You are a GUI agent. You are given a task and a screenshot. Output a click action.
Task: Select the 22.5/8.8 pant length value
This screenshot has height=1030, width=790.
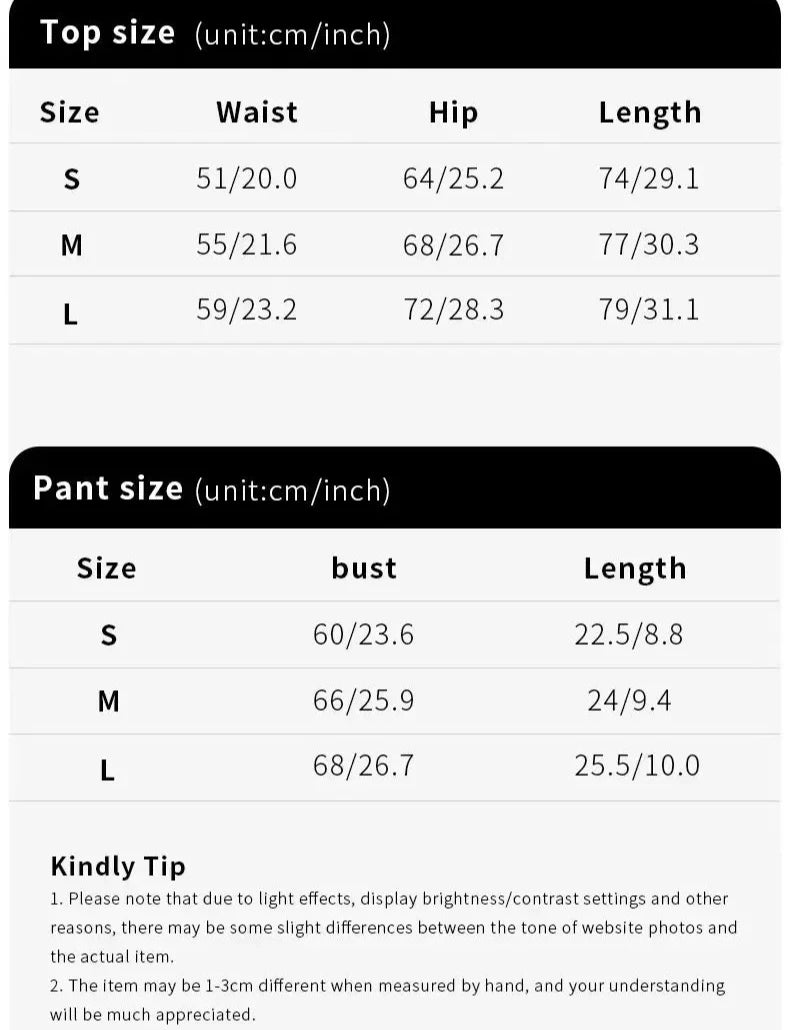tap(629, 634)
